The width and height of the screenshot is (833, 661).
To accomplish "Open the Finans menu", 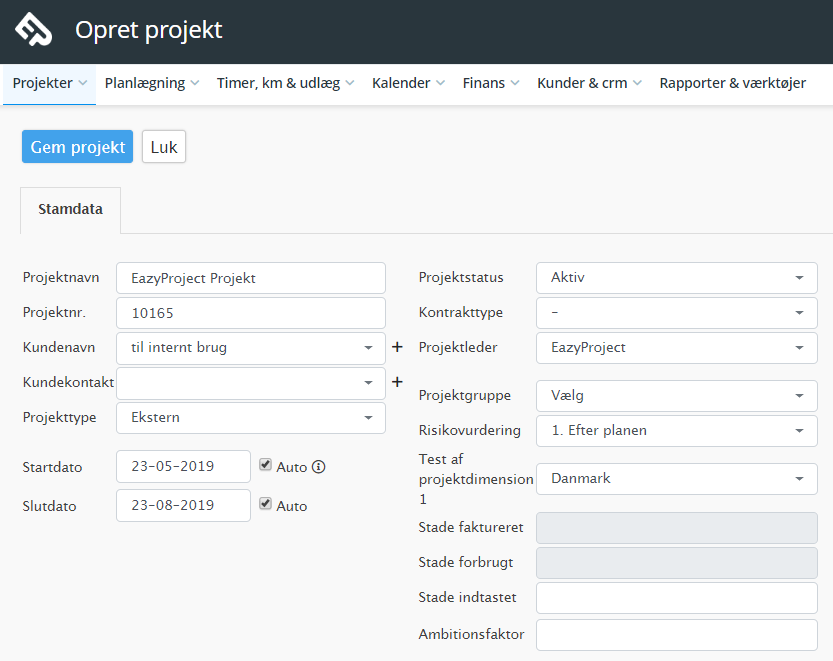I will 491,83.
